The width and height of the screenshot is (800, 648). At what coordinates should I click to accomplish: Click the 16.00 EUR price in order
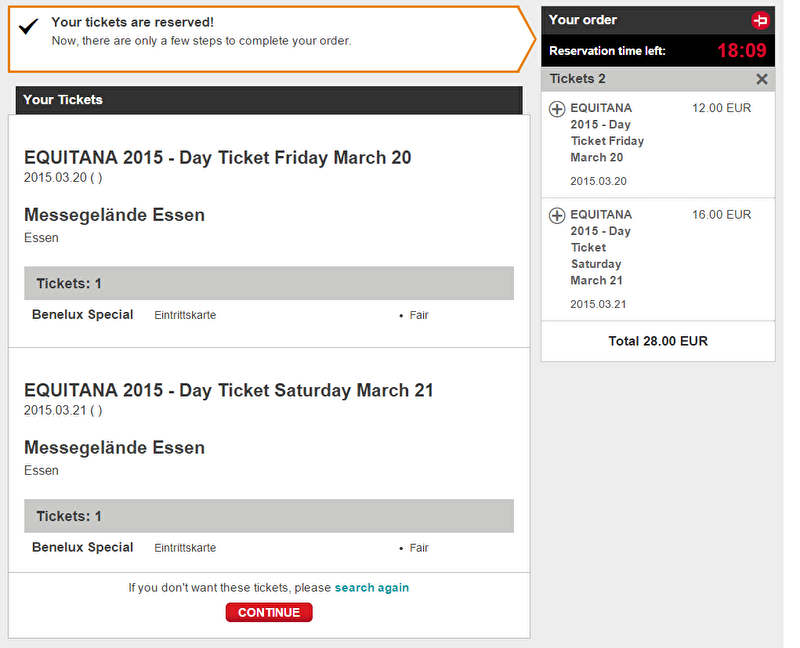pos(721,215)
